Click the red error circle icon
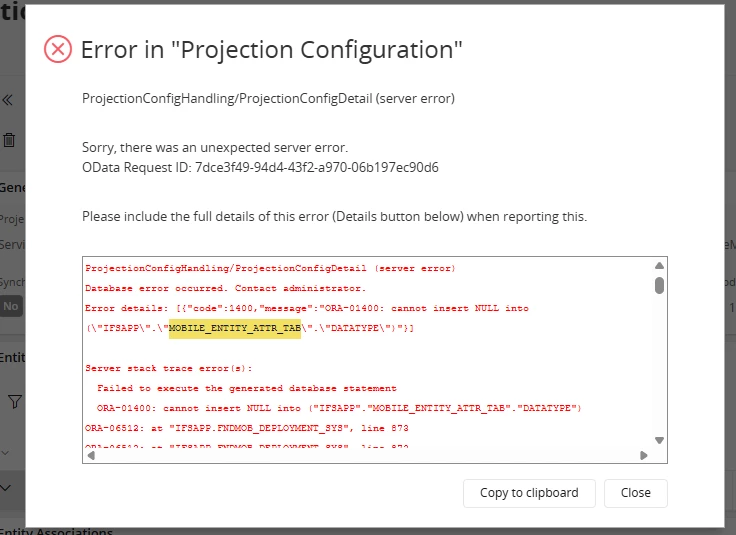Viewport: 736px width, 535px height. tap(58, 49)
